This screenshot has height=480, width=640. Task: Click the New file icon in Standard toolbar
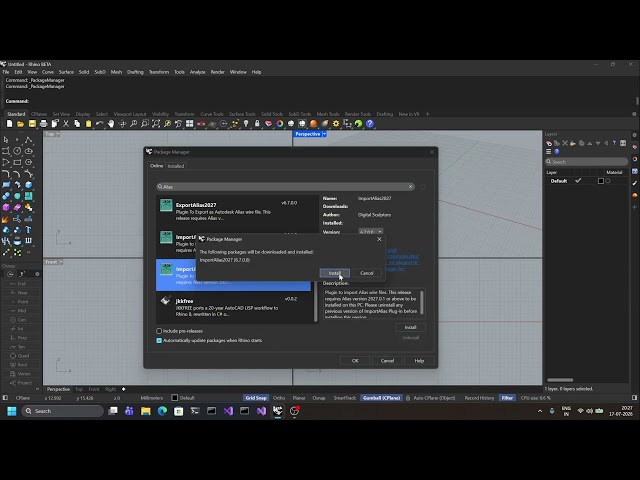pyautogui.click(x=9, y=124)
